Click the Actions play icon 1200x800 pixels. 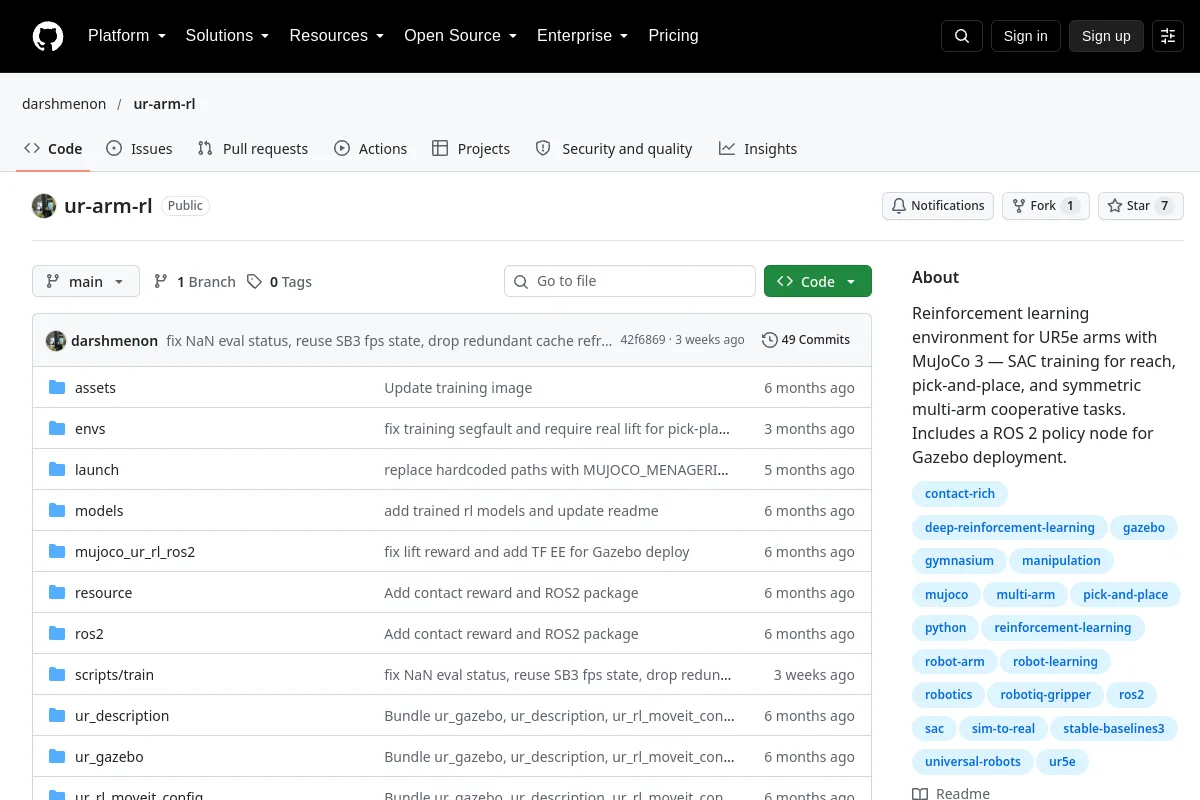pyautogui.click(x=342, y=148)
